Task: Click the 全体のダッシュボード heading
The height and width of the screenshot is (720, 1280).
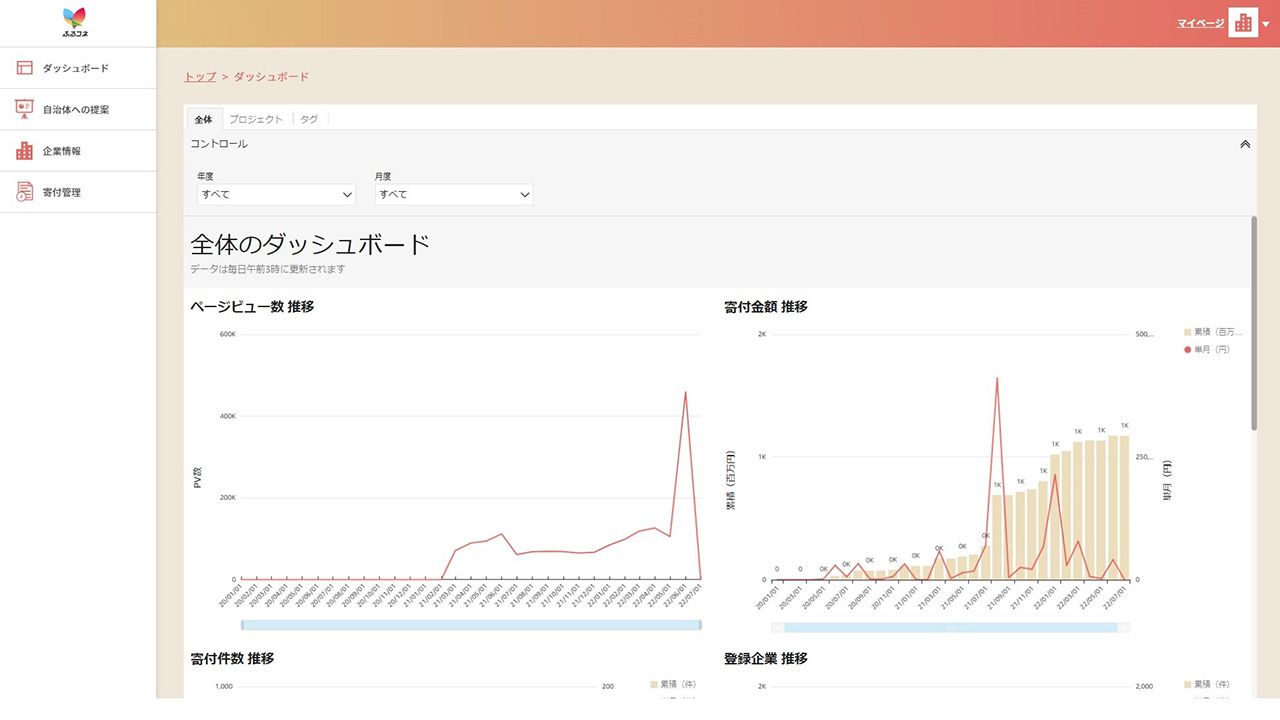Action: coord(310,244)
